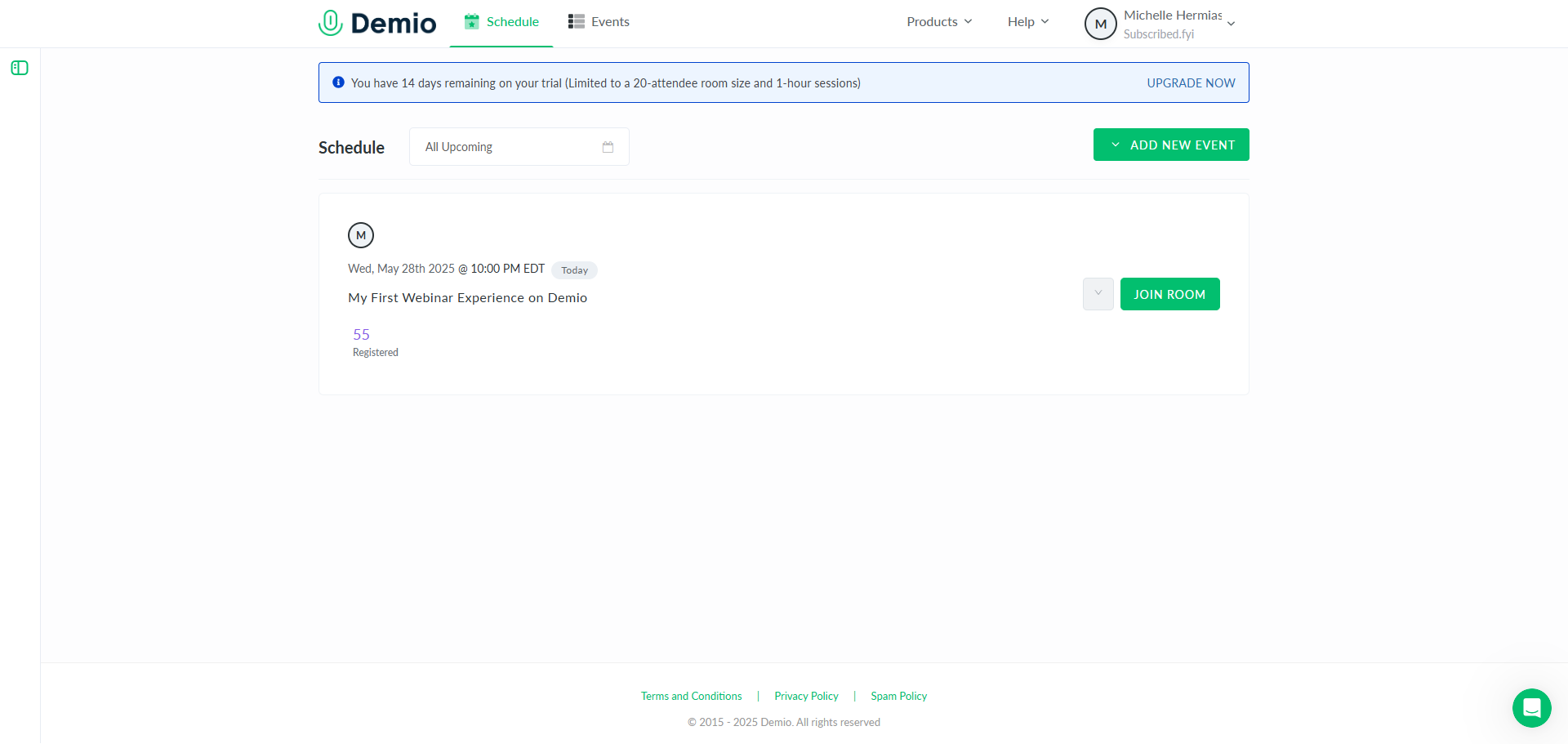The image size is (1568, 744).
Task: Click the Today badge
Action: tap(574, 270)
